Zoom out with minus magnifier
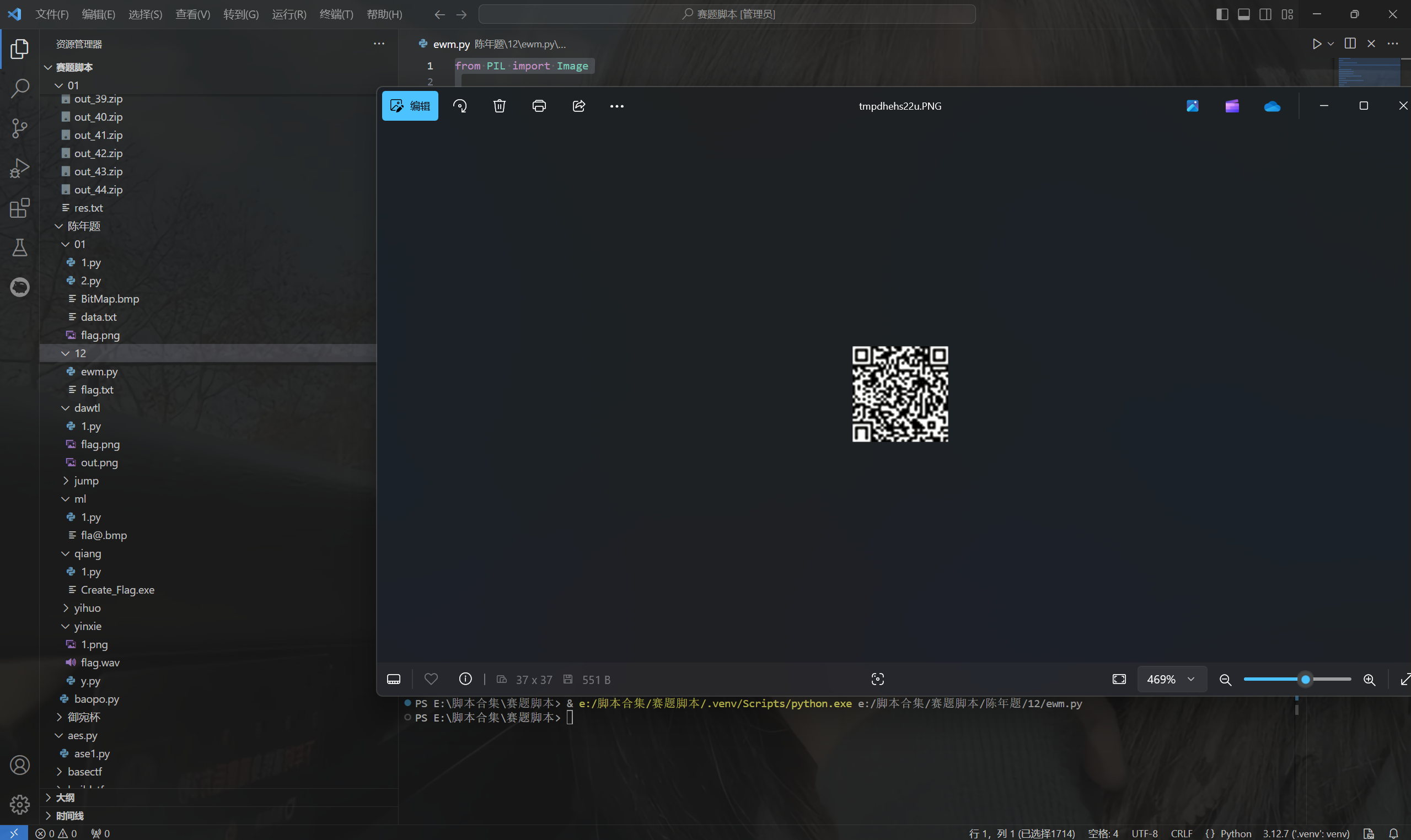The width and height of the screenshot is (1411, 840). (x=1225, y=680)
